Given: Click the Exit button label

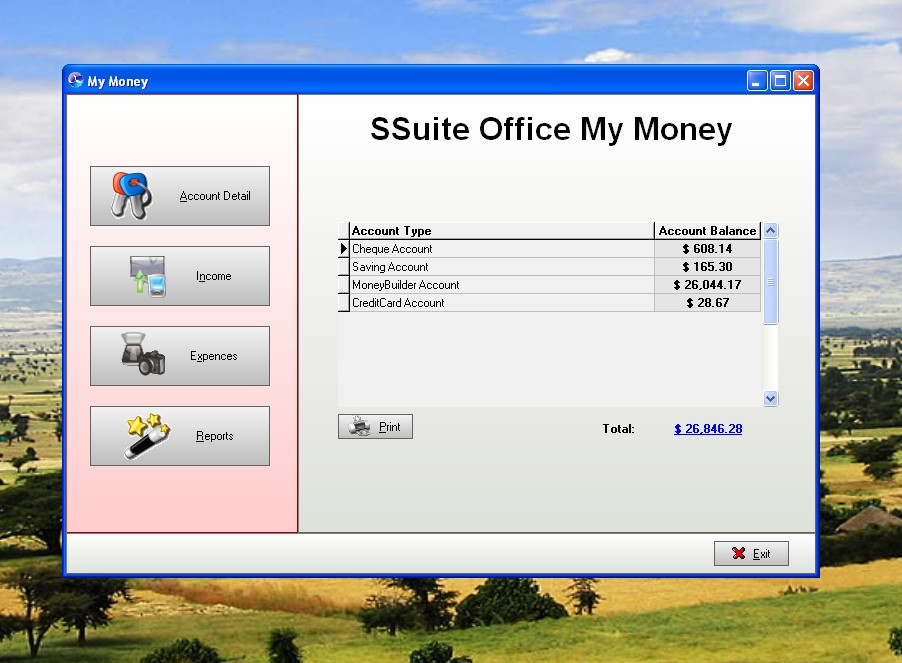Looking at the screenshot, I should pyautogui.click(x=761, y=554).
